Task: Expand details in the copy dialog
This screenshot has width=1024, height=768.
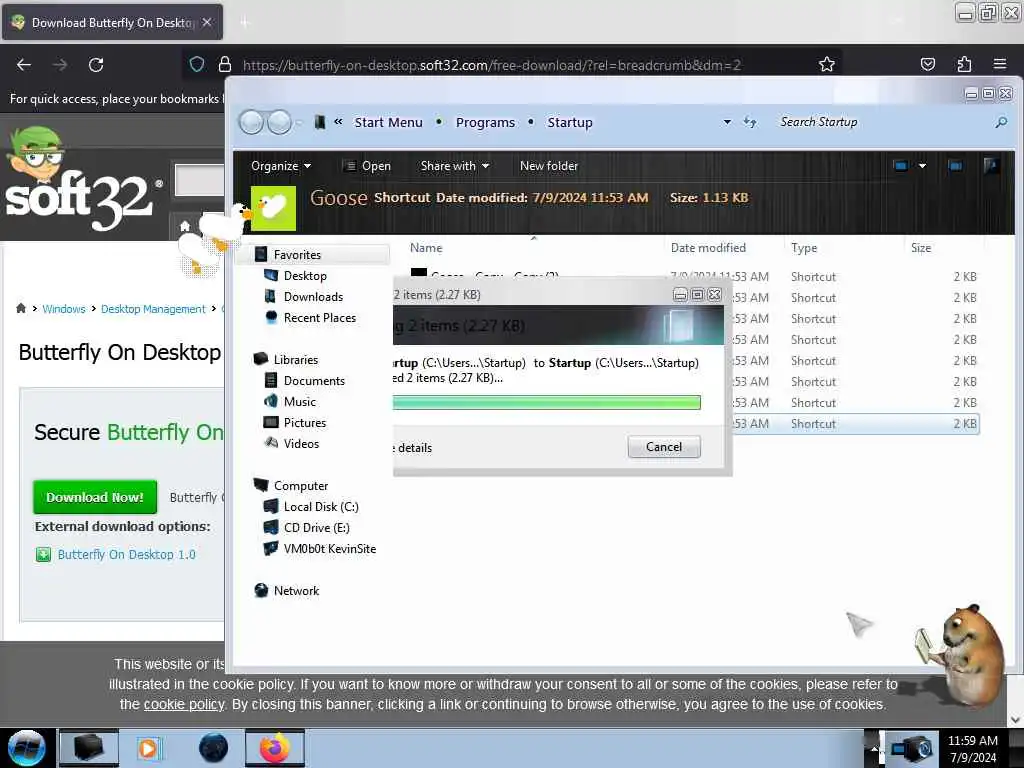Action: pyautogui.click(x=413, y=448)
